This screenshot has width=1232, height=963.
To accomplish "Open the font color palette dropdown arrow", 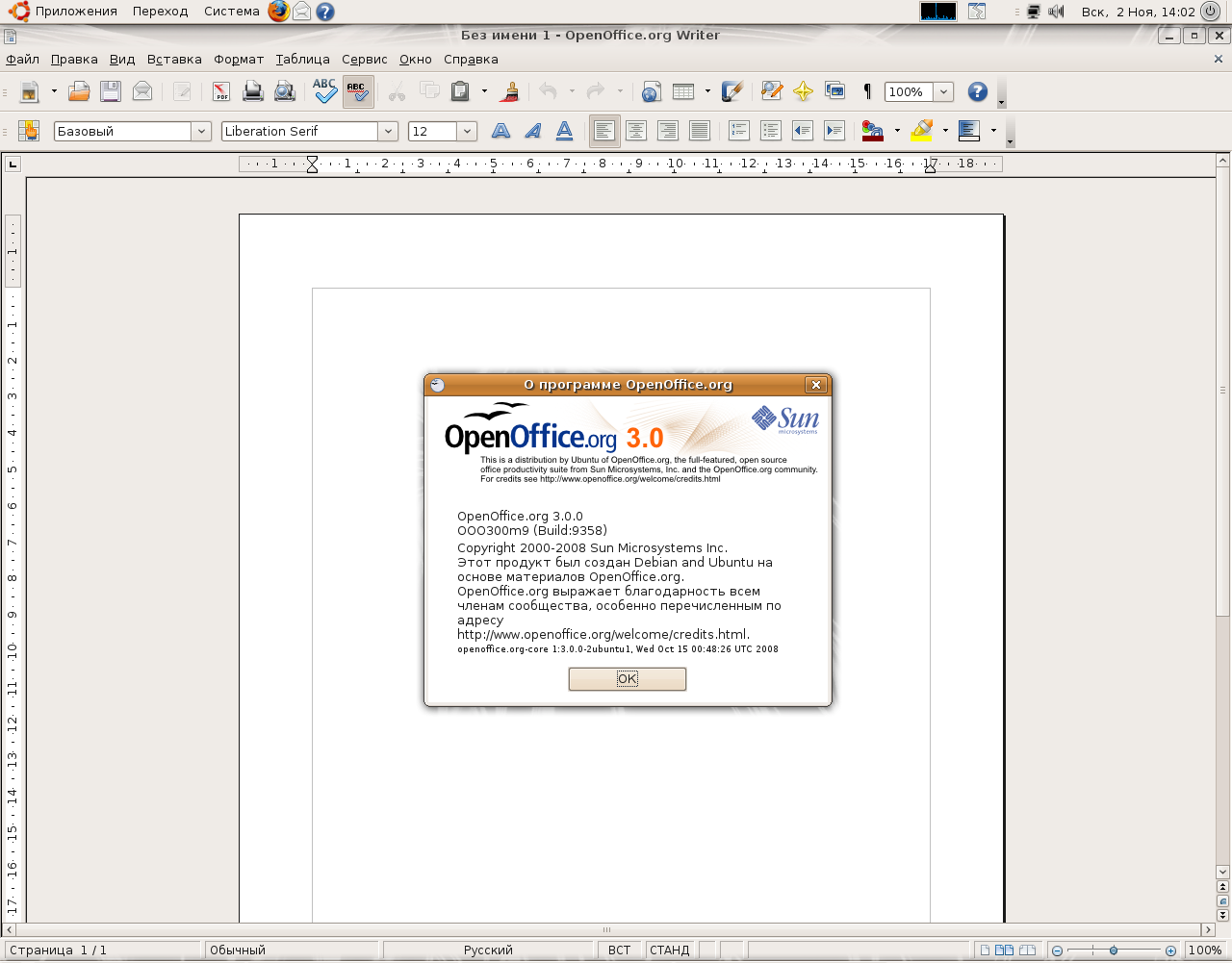I will [x=897, y=131].
